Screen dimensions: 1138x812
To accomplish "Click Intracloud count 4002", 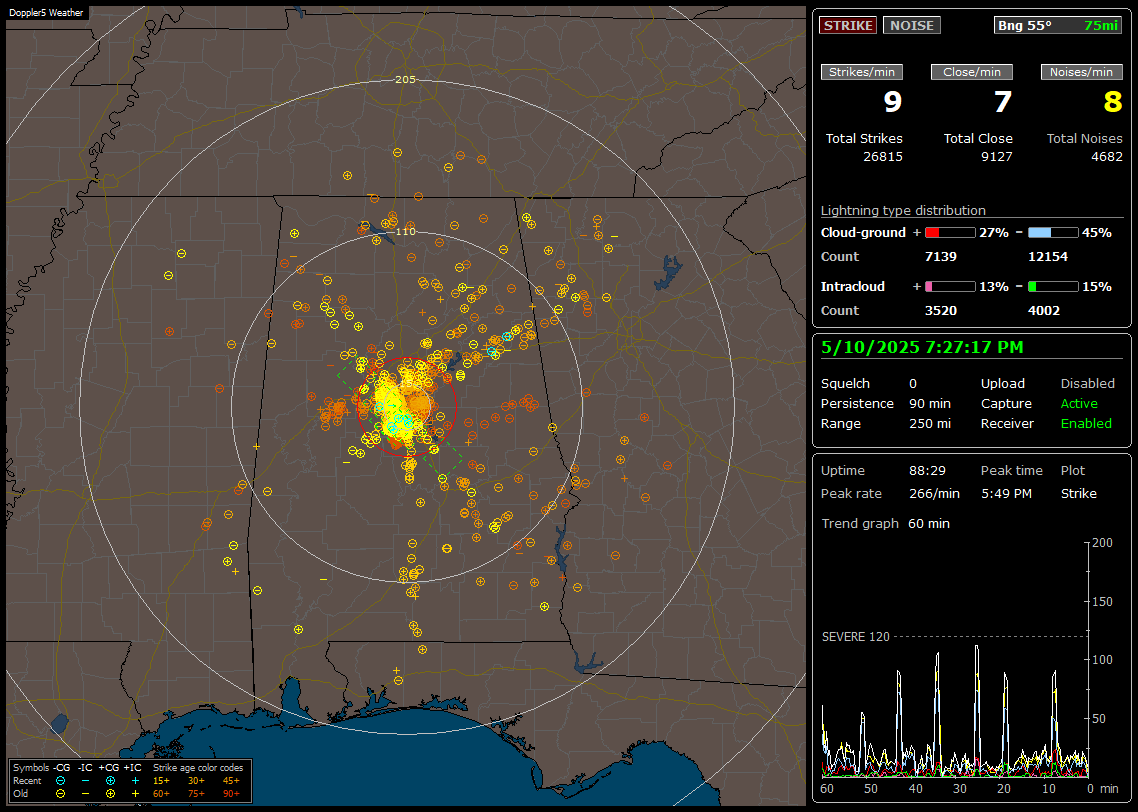I will (1044, 311).
